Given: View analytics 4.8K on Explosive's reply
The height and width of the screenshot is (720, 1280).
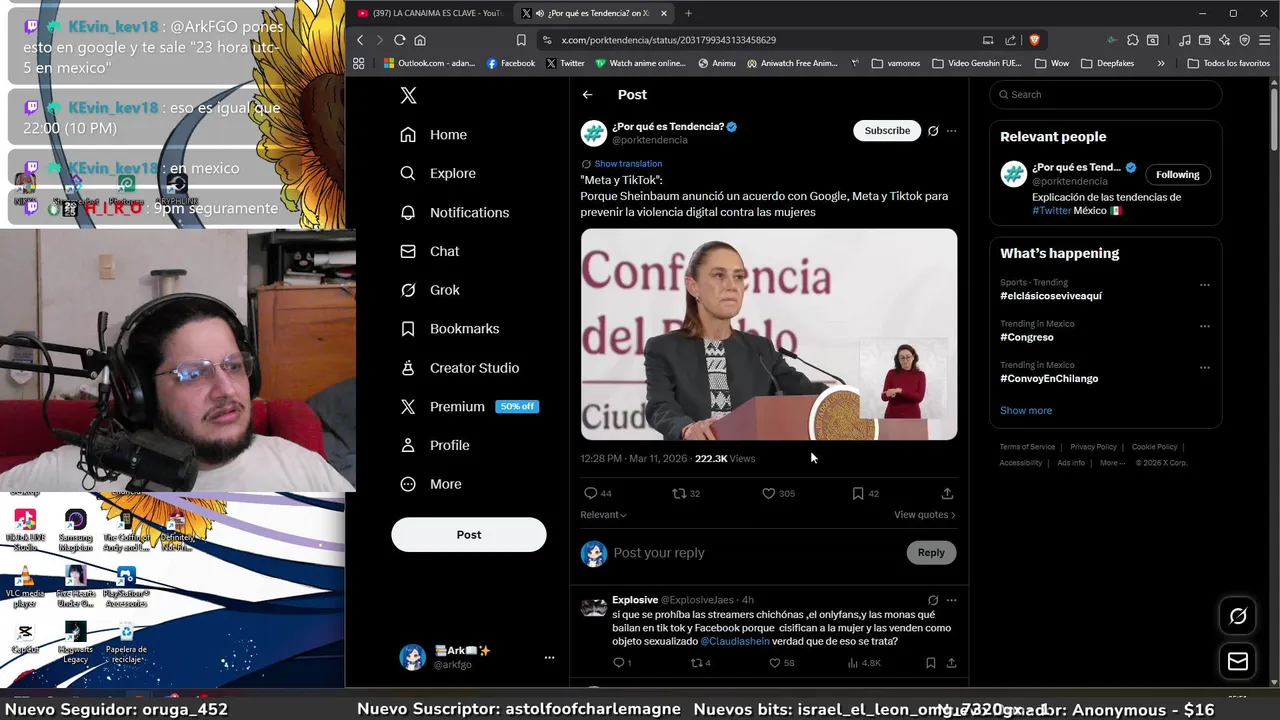Looking at the screenshot, I should (864, 663).
